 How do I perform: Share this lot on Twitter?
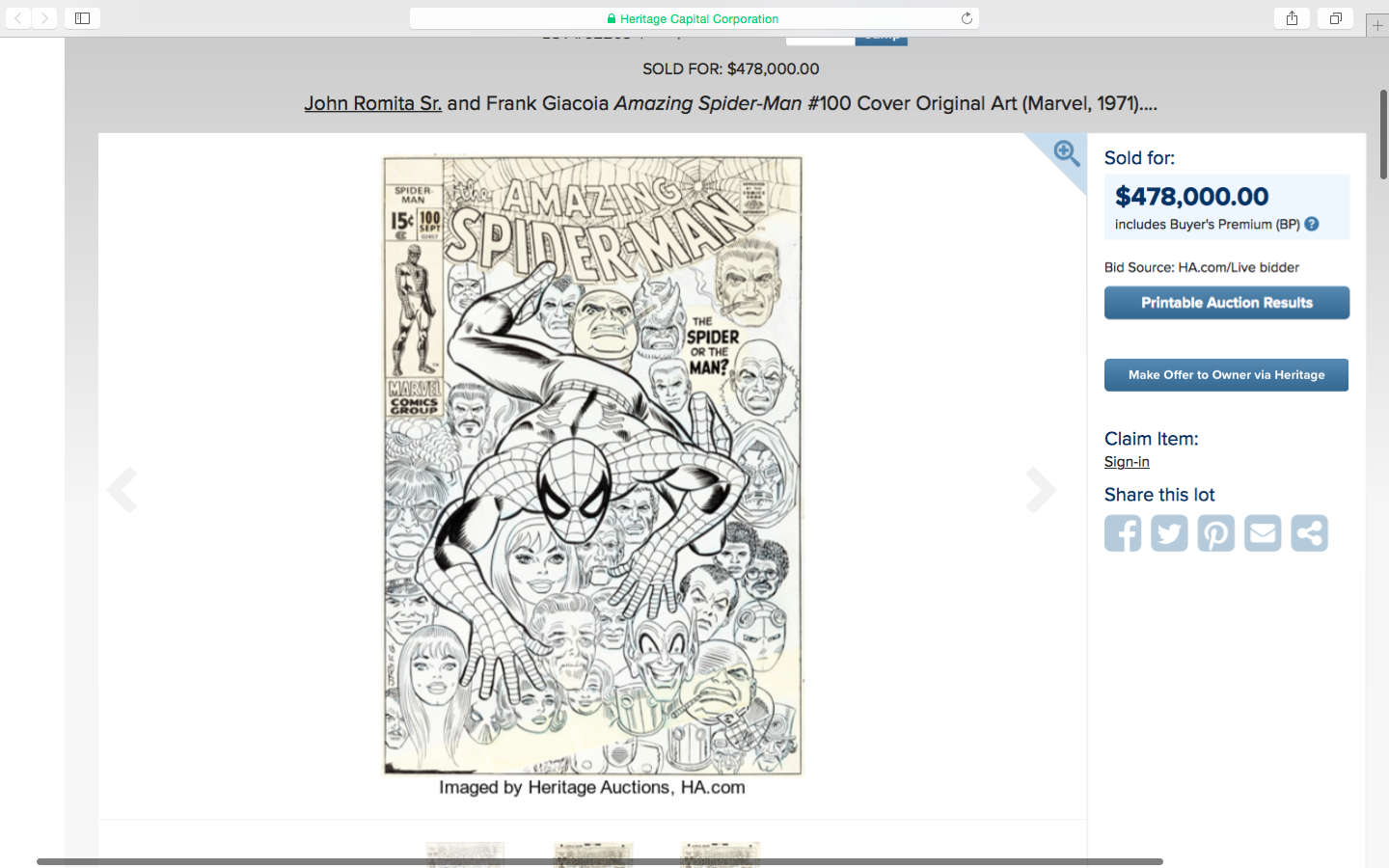click(1169, 533)
